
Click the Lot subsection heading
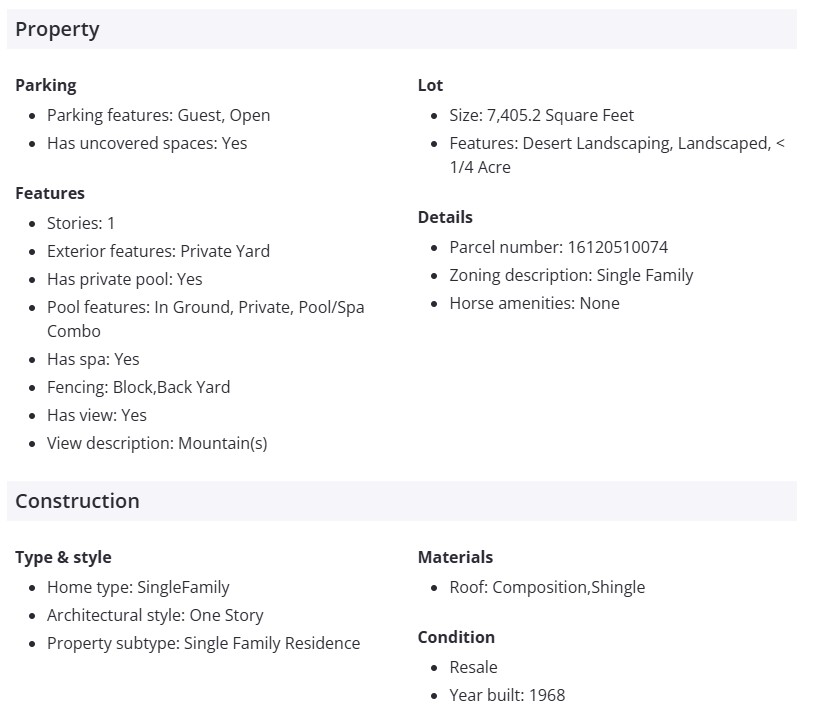tap(430, 85)
